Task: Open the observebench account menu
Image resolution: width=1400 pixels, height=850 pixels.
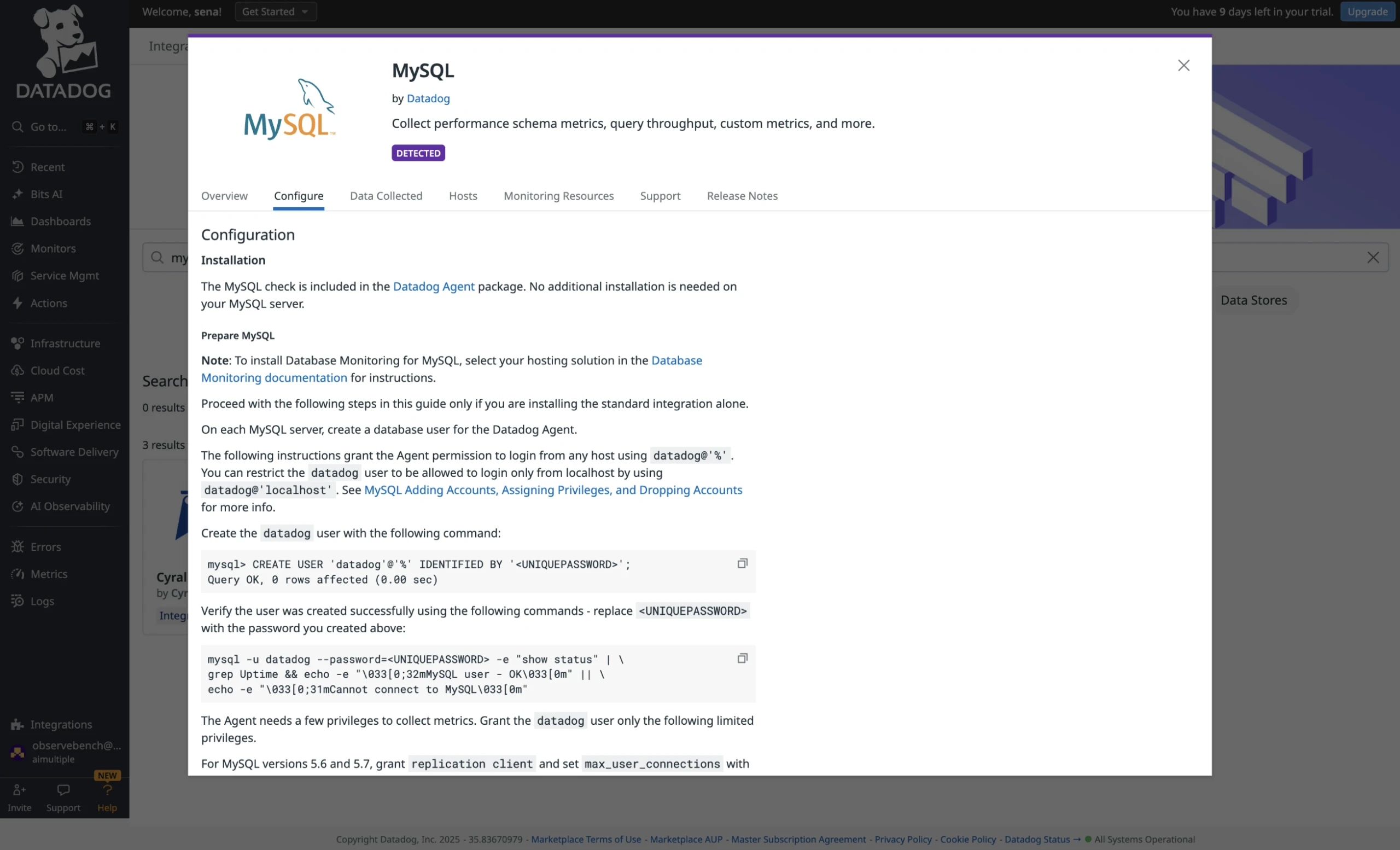Action: [x=65, y=752]
